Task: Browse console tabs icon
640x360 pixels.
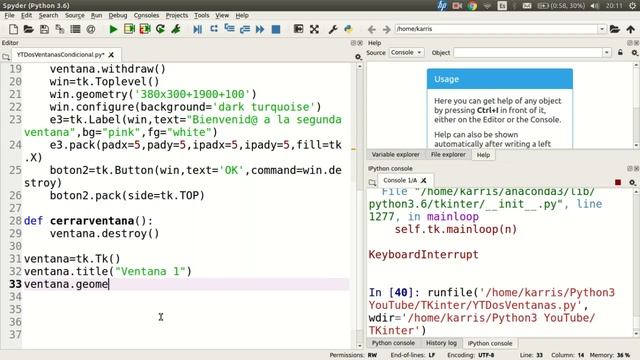Action: (372, 182)
